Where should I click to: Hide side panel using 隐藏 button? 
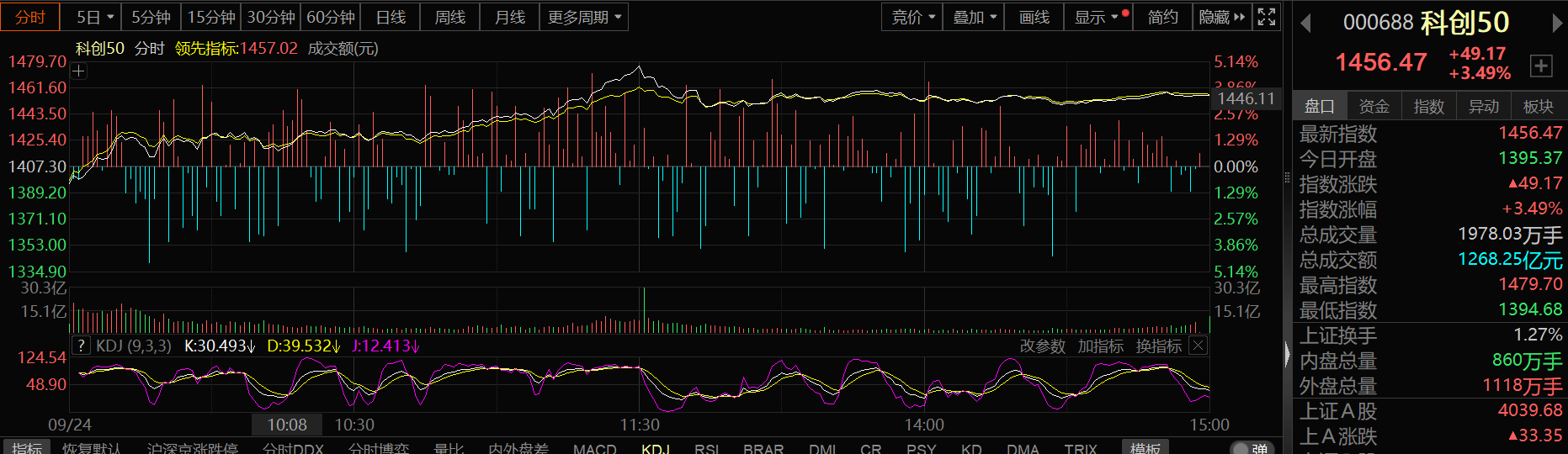1221,17
